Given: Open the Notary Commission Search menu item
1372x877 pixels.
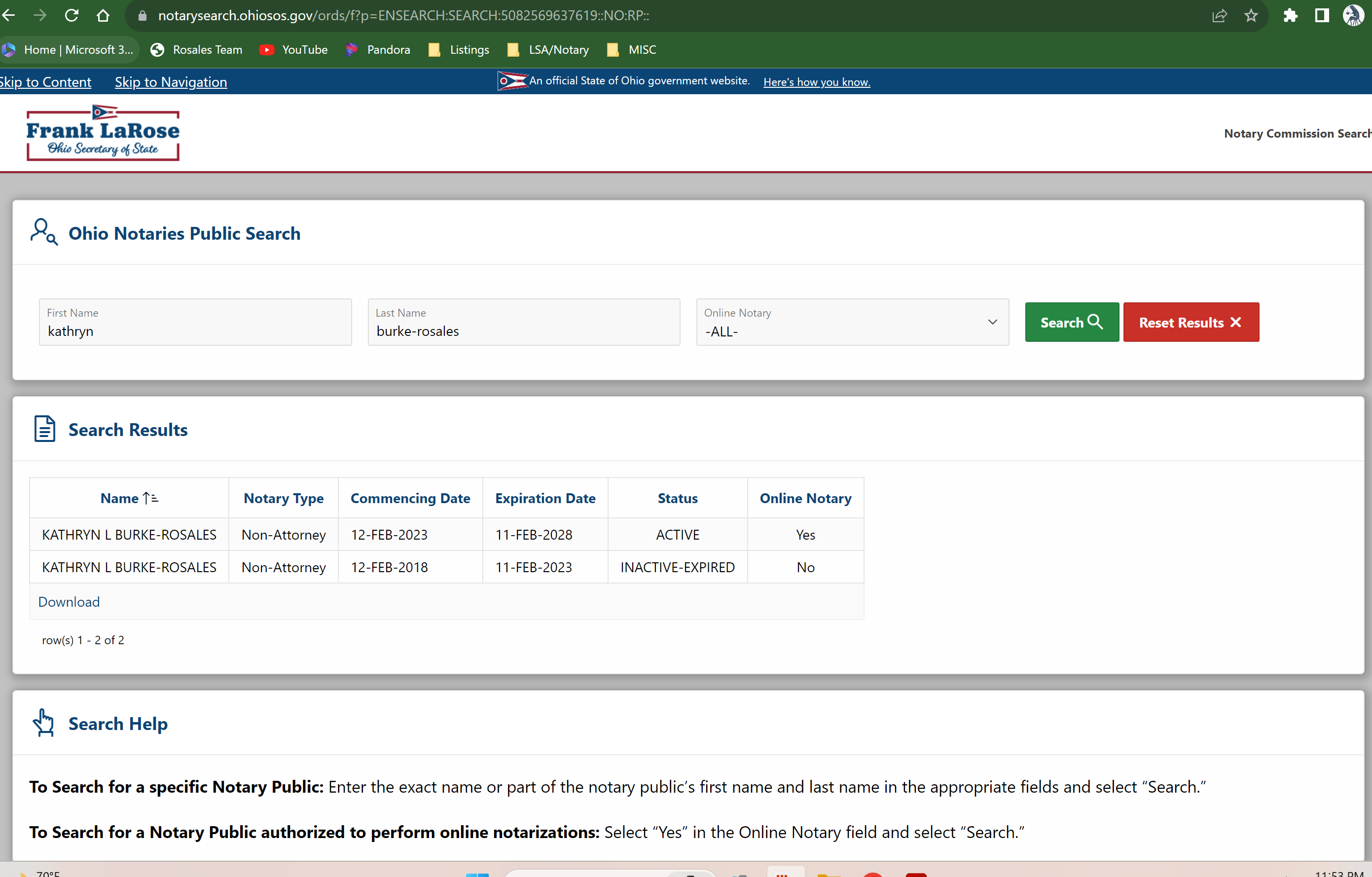Looking at the screenshot, I should (1298, 133).
